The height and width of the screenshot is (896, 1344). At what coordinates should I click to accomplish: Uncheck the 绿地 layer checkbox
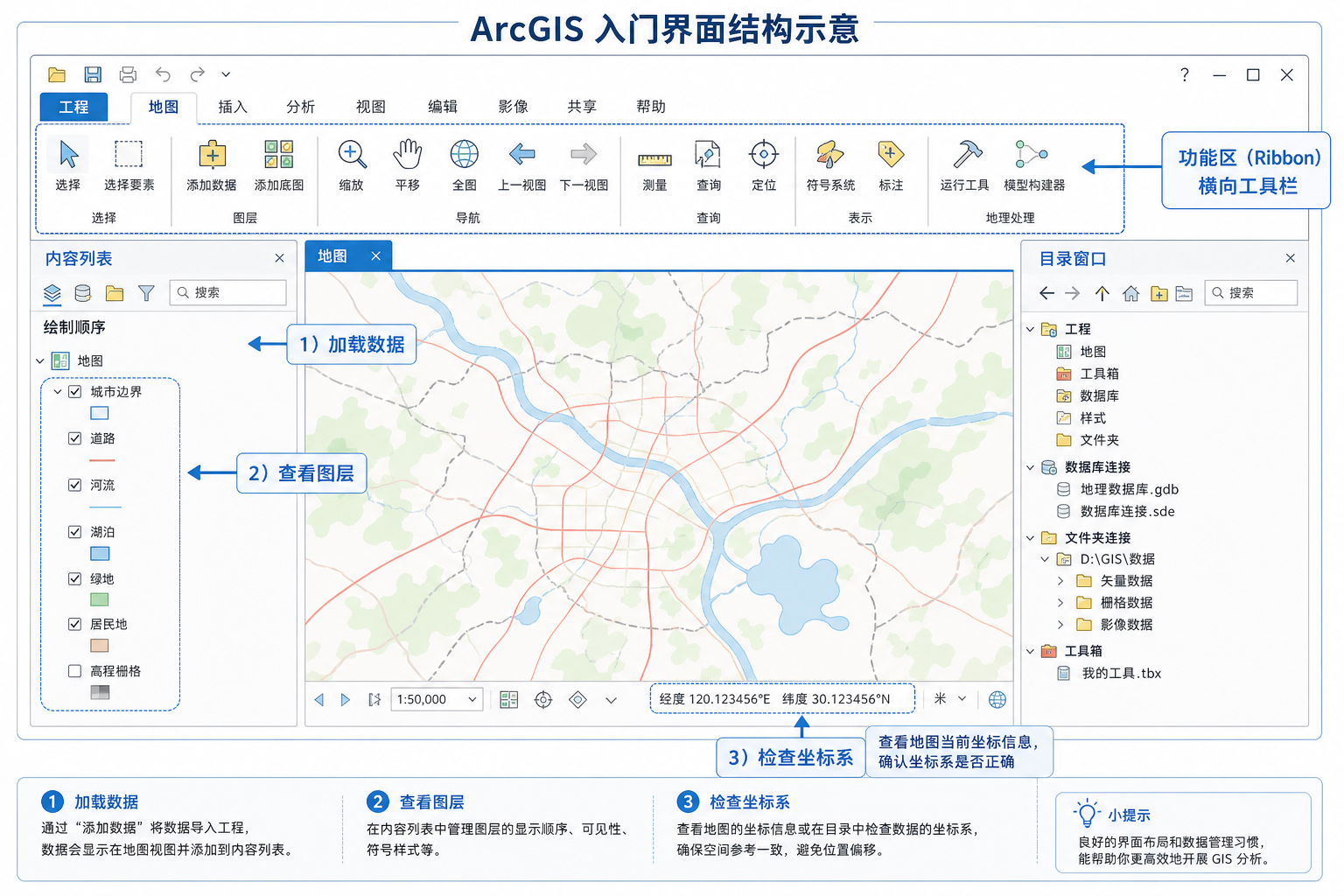click(x=75, y=578)
